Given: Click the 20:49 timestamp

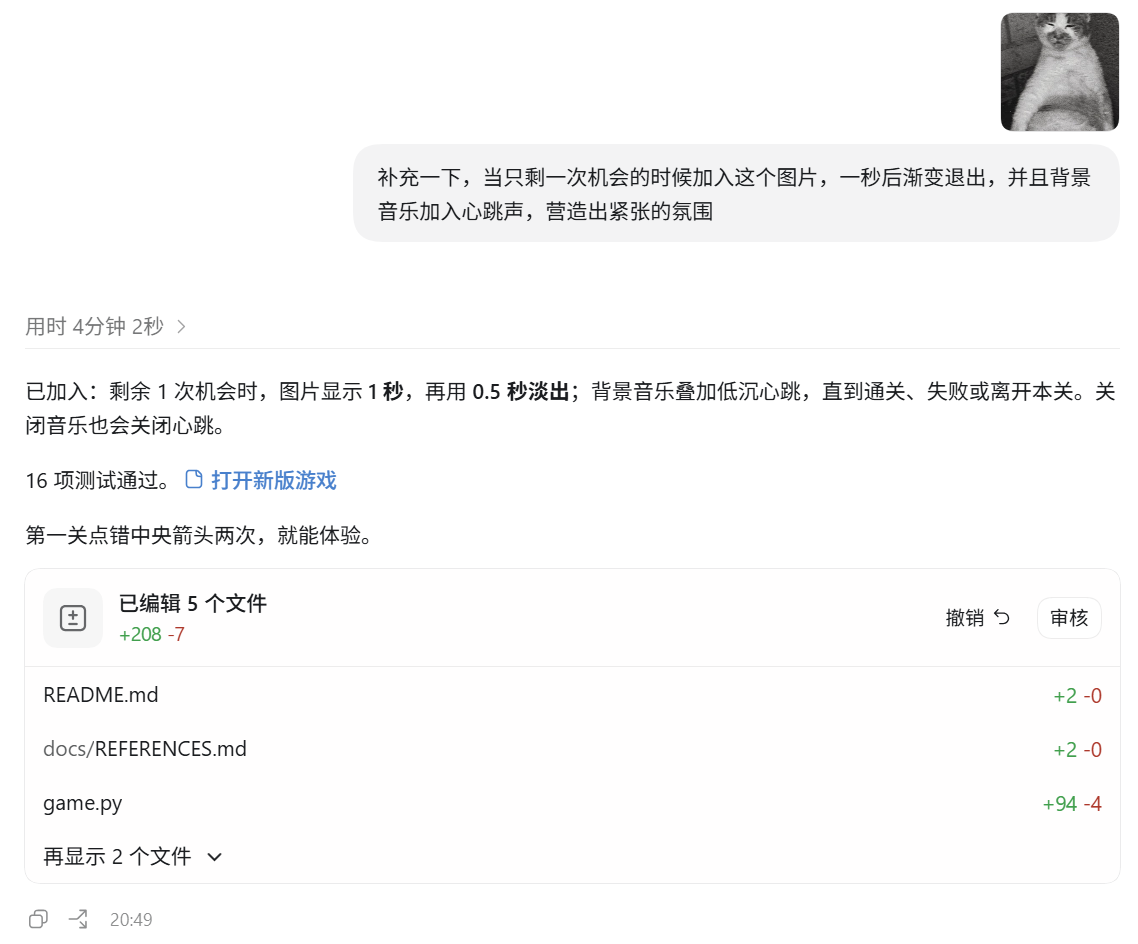Looking at the screenshot, I should click(131, 920).
